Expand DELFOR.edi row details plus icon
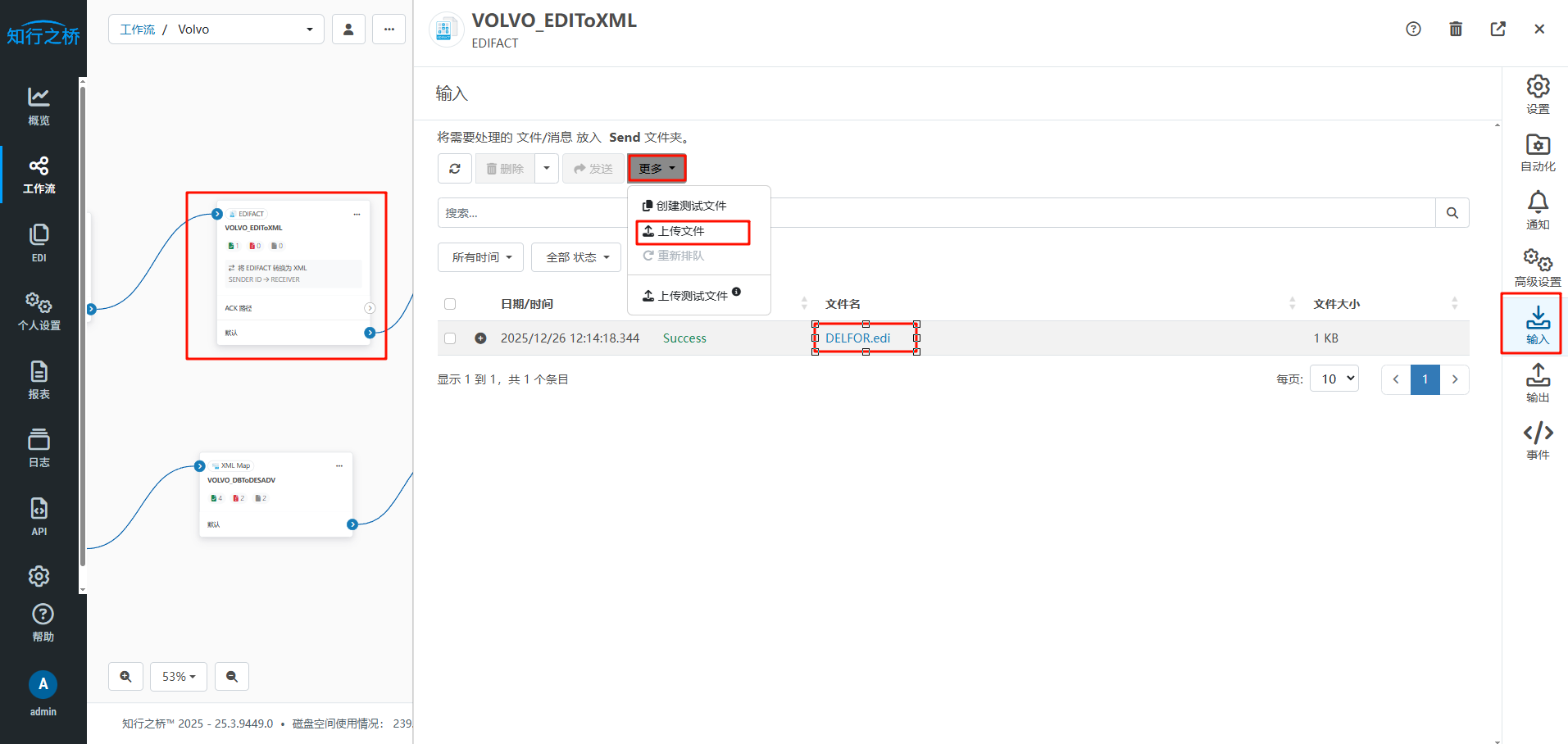Image resolution: width=1568 pixels, height=744 pixels. coord(480,338)
